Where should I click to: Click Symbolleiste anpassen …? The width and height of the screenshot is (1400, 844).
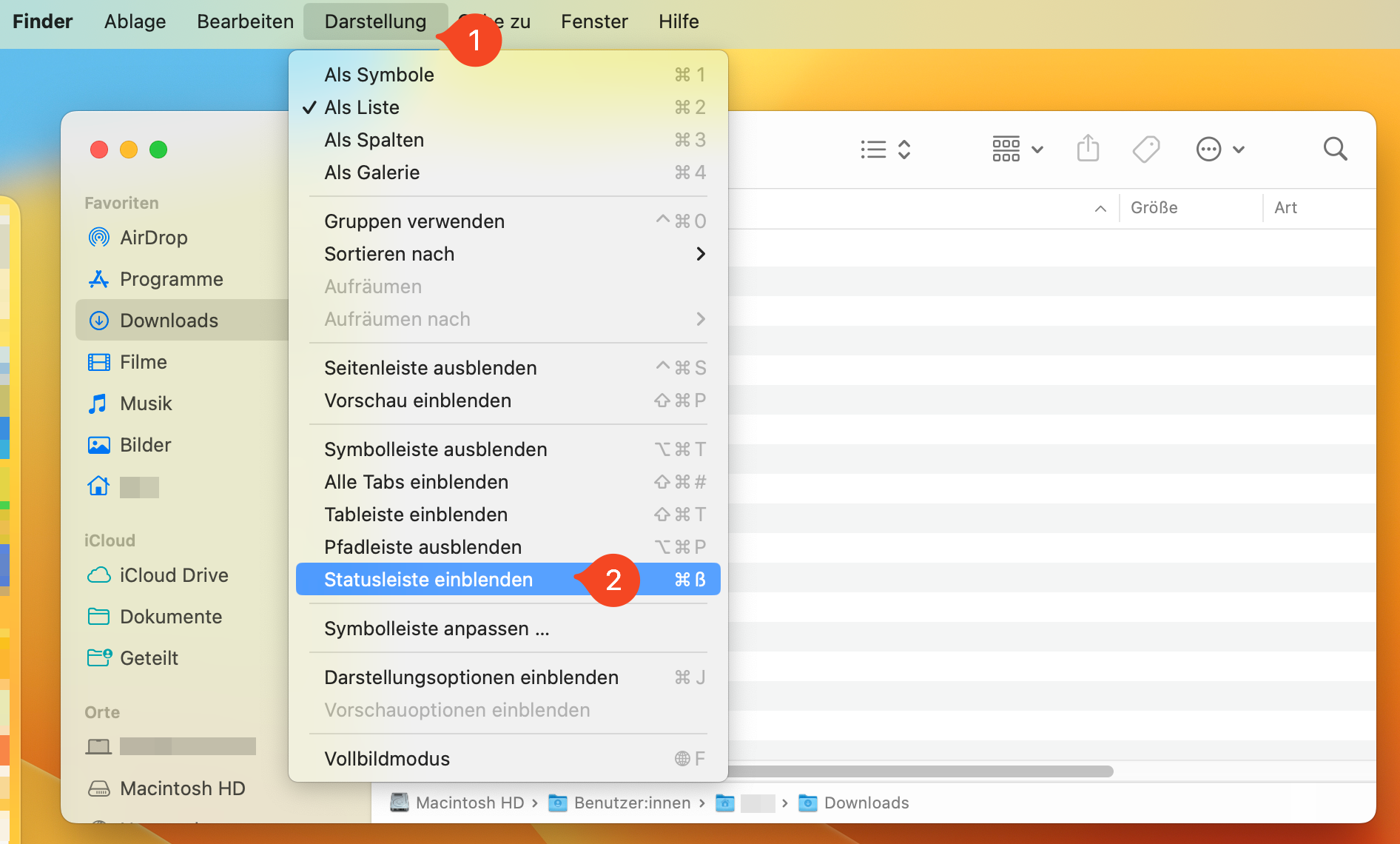click(508, 629)
